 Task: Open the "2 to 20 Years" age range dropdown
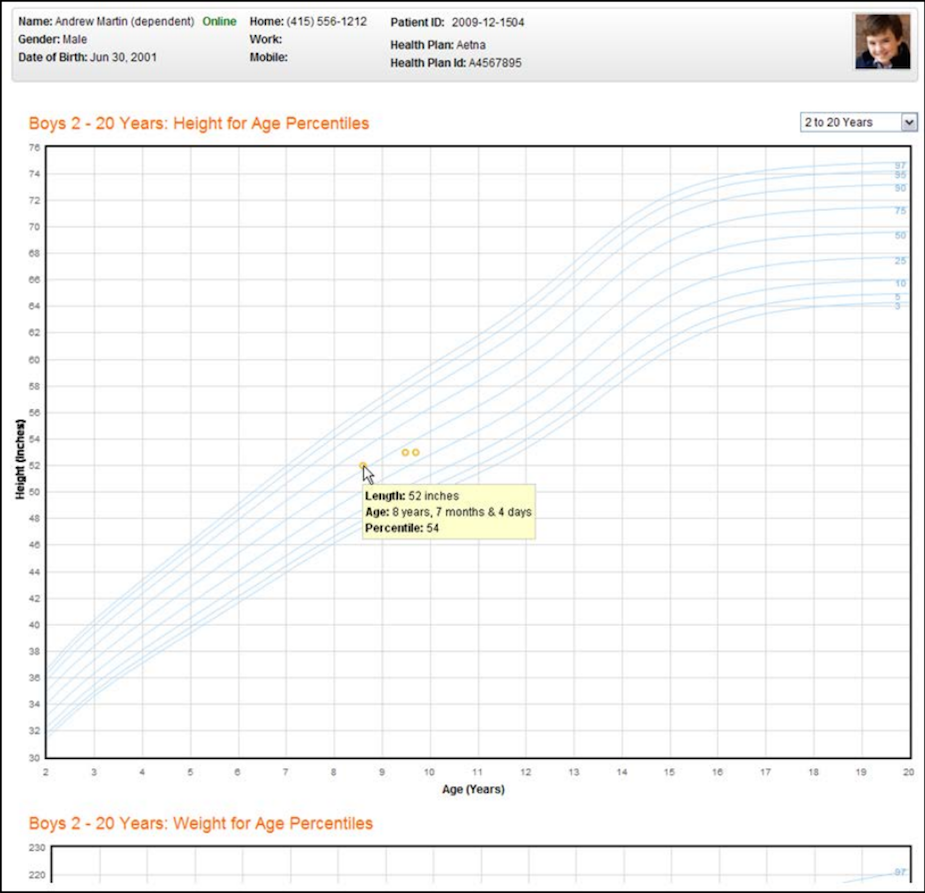click(858, 122)
